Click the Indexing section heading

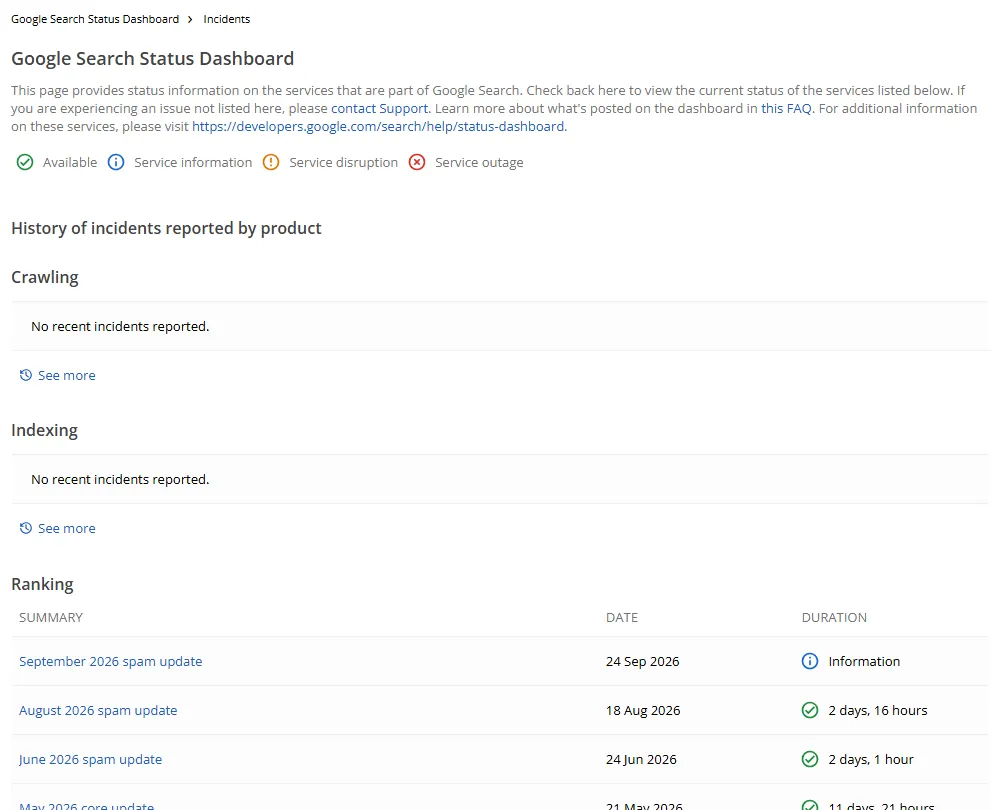click(x=45, y=431)
